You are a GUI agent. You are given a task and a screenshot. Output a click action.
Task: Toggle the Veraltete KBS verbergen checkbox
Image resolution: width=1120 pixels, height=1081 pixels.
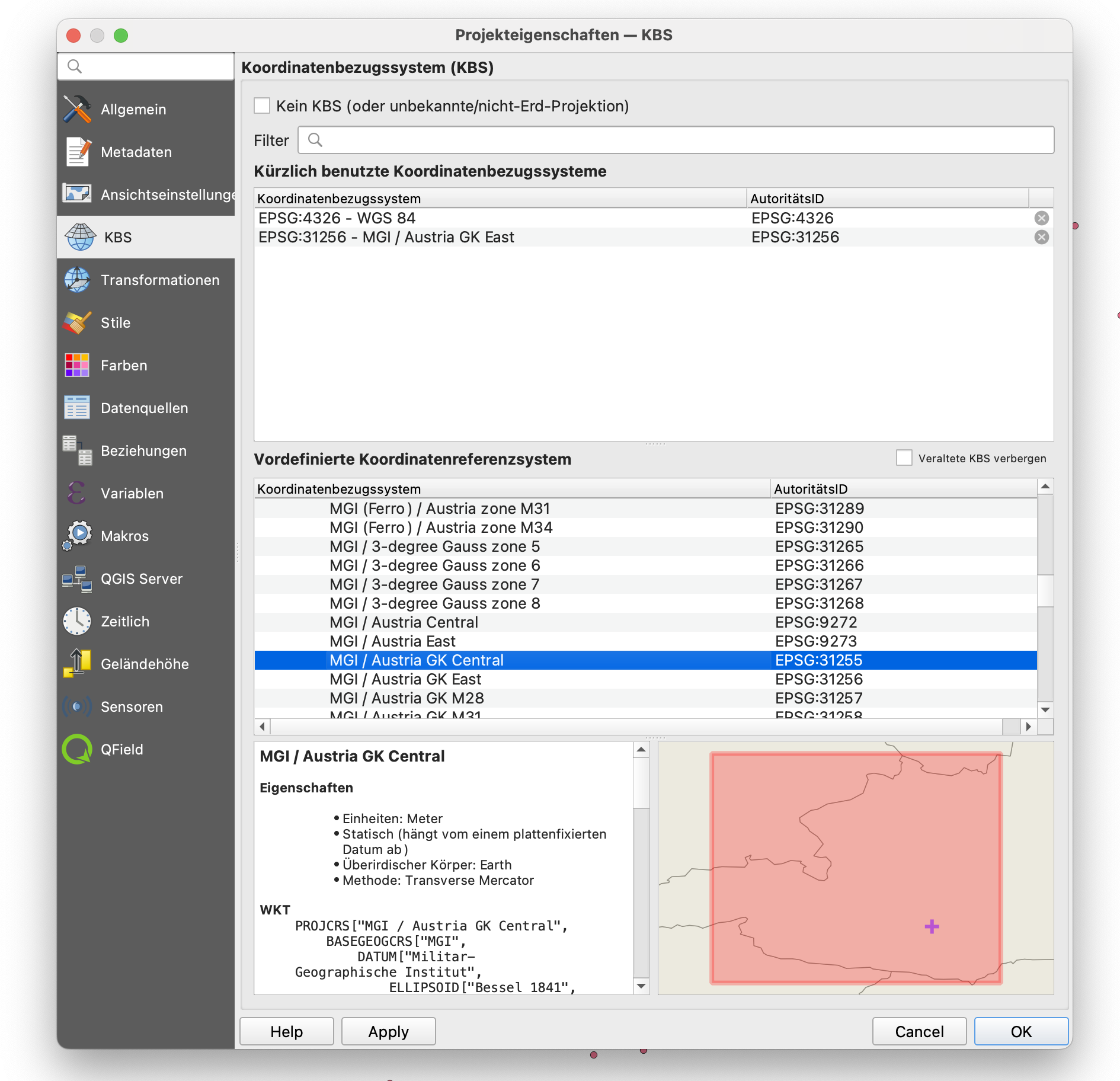coord(904,458)
